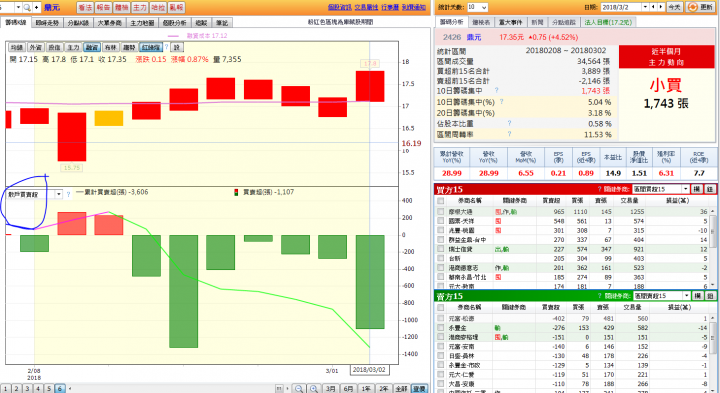
Task: Click the 更新 refresh button
Action: click(x=700, y=7)
